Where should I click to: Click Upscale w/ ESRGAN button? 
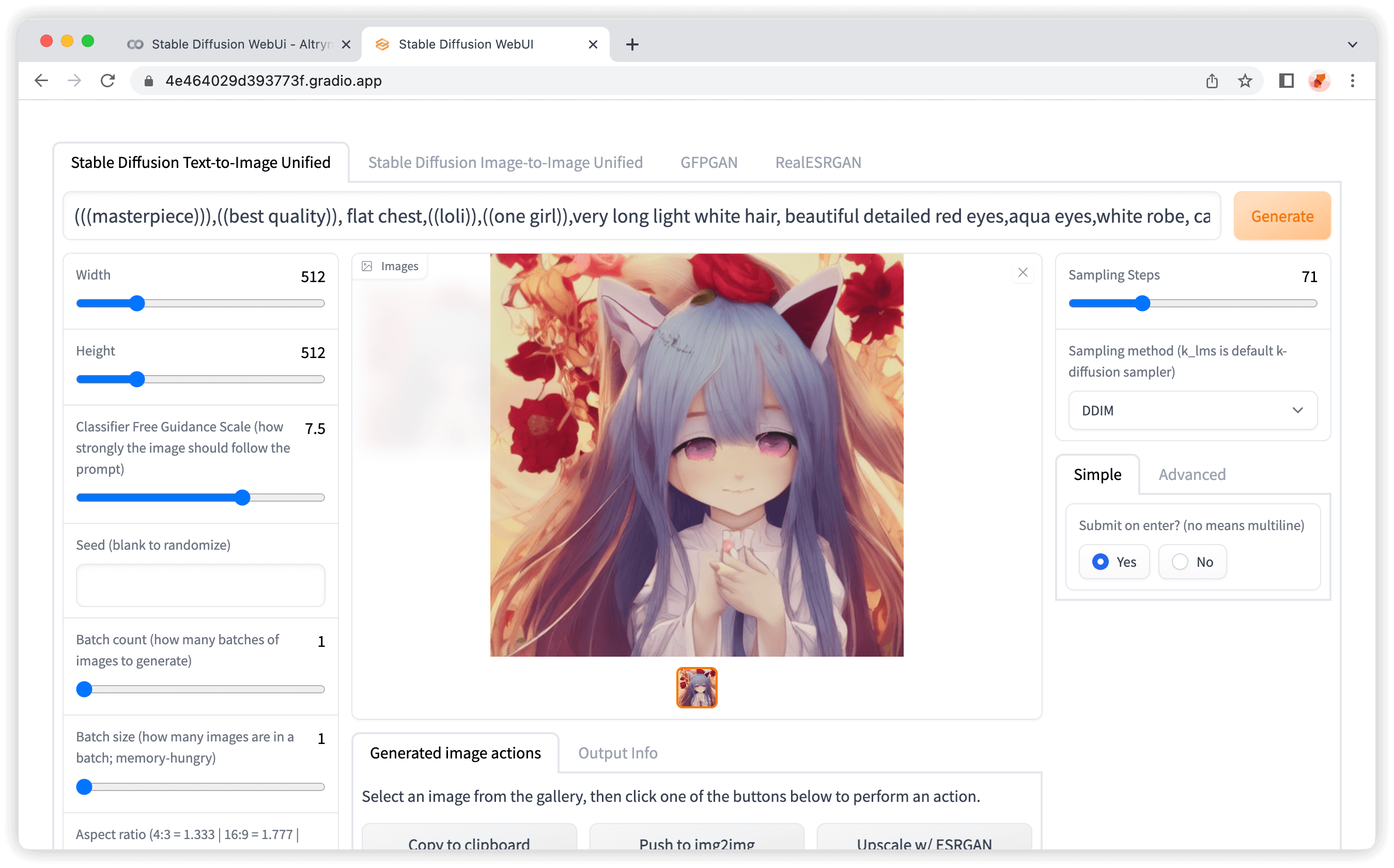click(x=924, y=837)
